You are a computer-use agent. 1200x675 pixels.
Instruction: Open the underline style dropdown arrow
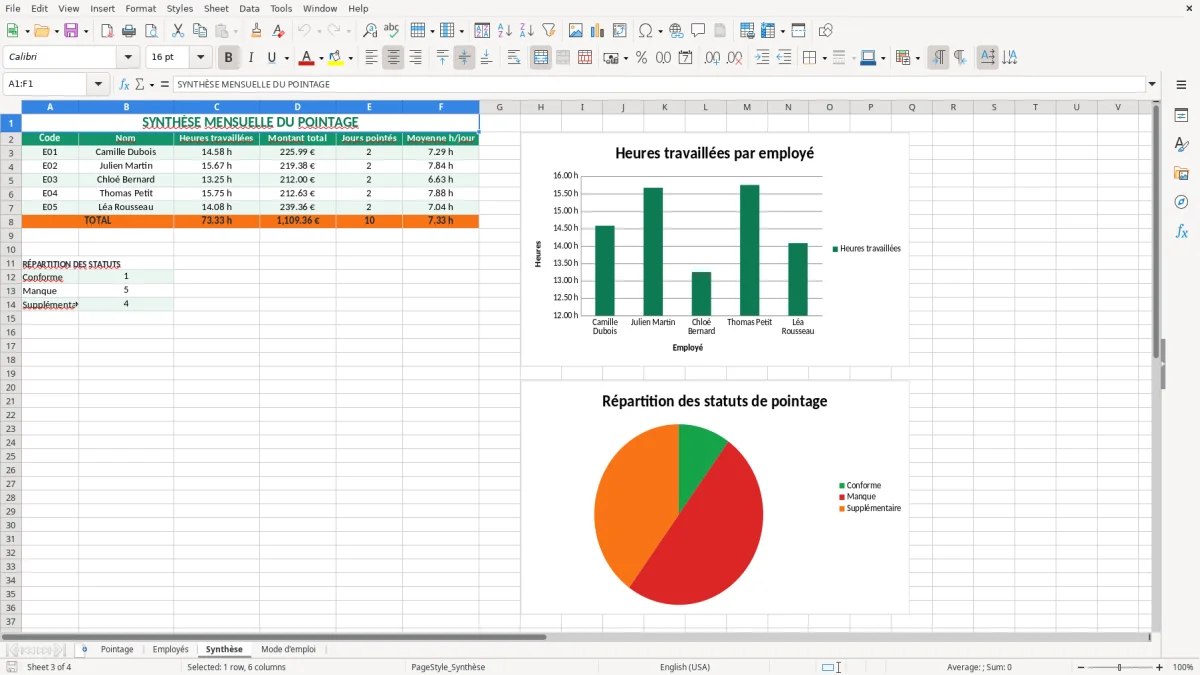pos(286,58)
